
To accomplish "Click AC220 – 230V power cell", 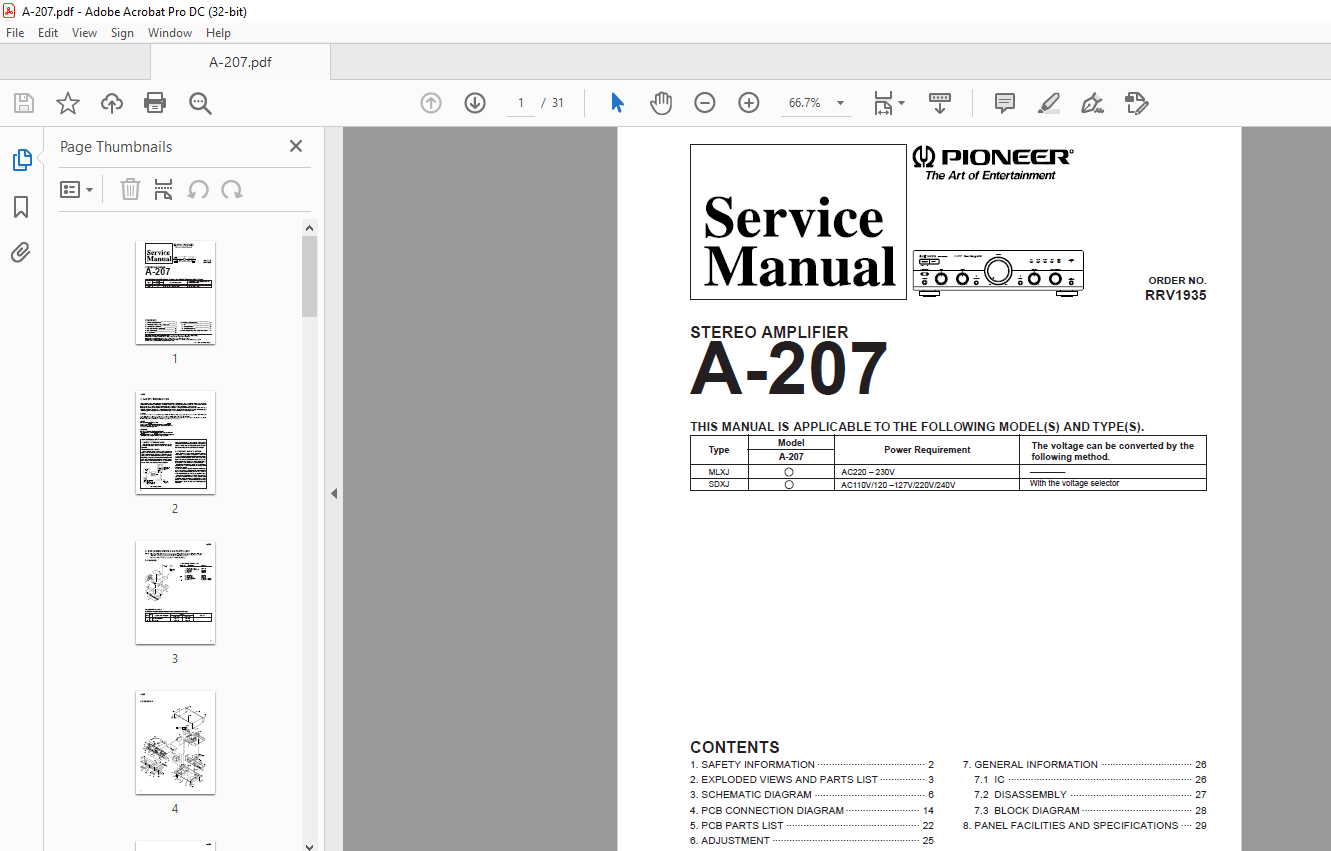I will 927,471.
